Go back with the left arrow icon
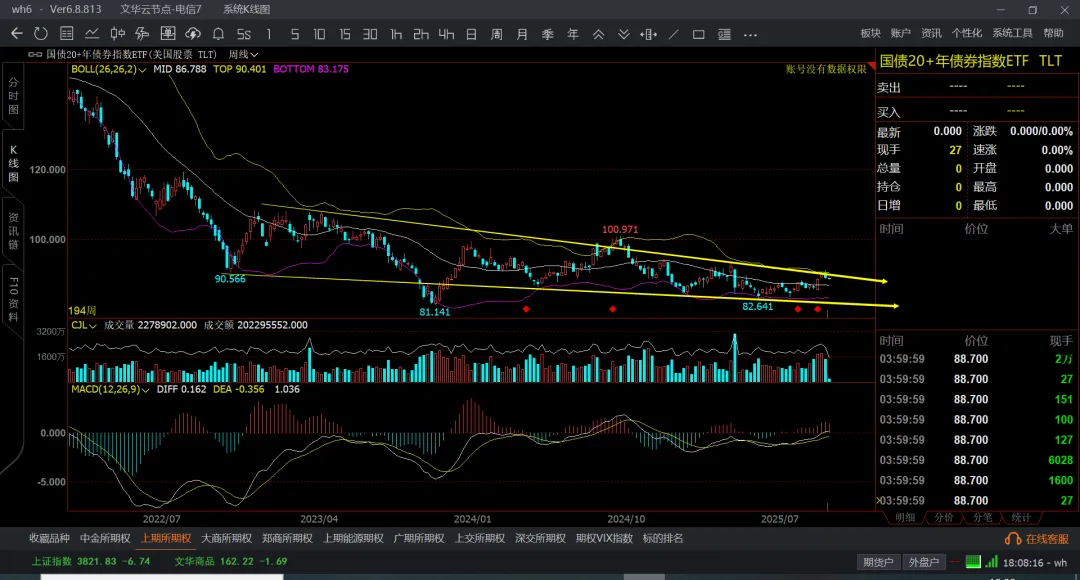The width and height of the screenshot is (1080, 580). coord(17,34)
